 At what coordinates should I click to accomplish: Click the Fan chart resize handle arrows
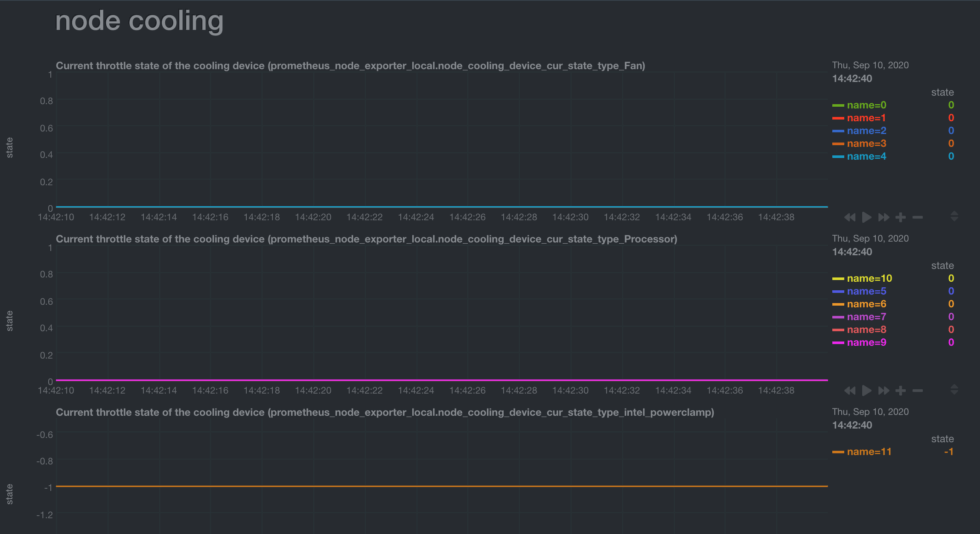954,217
